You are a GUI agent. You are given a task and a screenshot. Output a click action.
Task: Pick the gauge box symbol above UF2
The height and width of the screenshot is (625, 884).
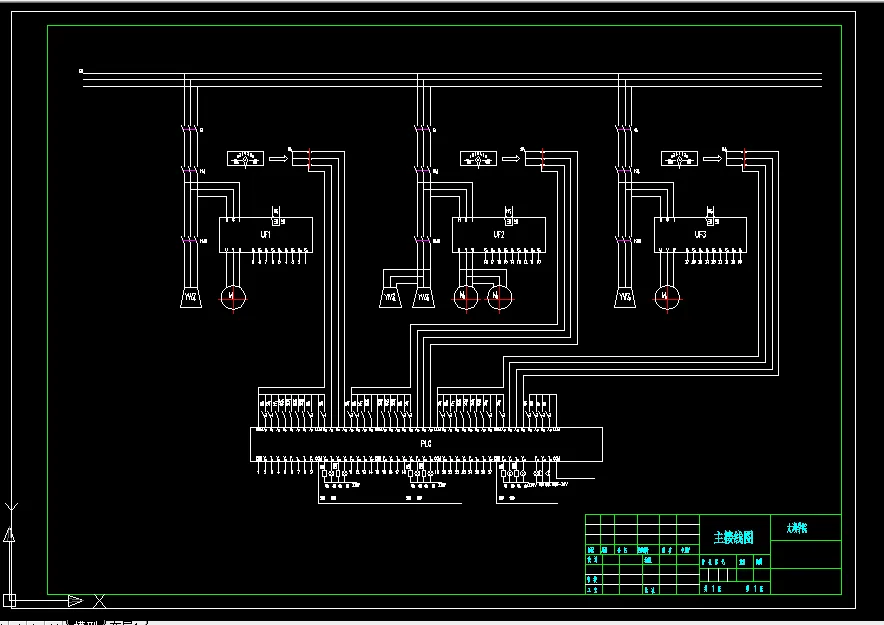point(478,158)
